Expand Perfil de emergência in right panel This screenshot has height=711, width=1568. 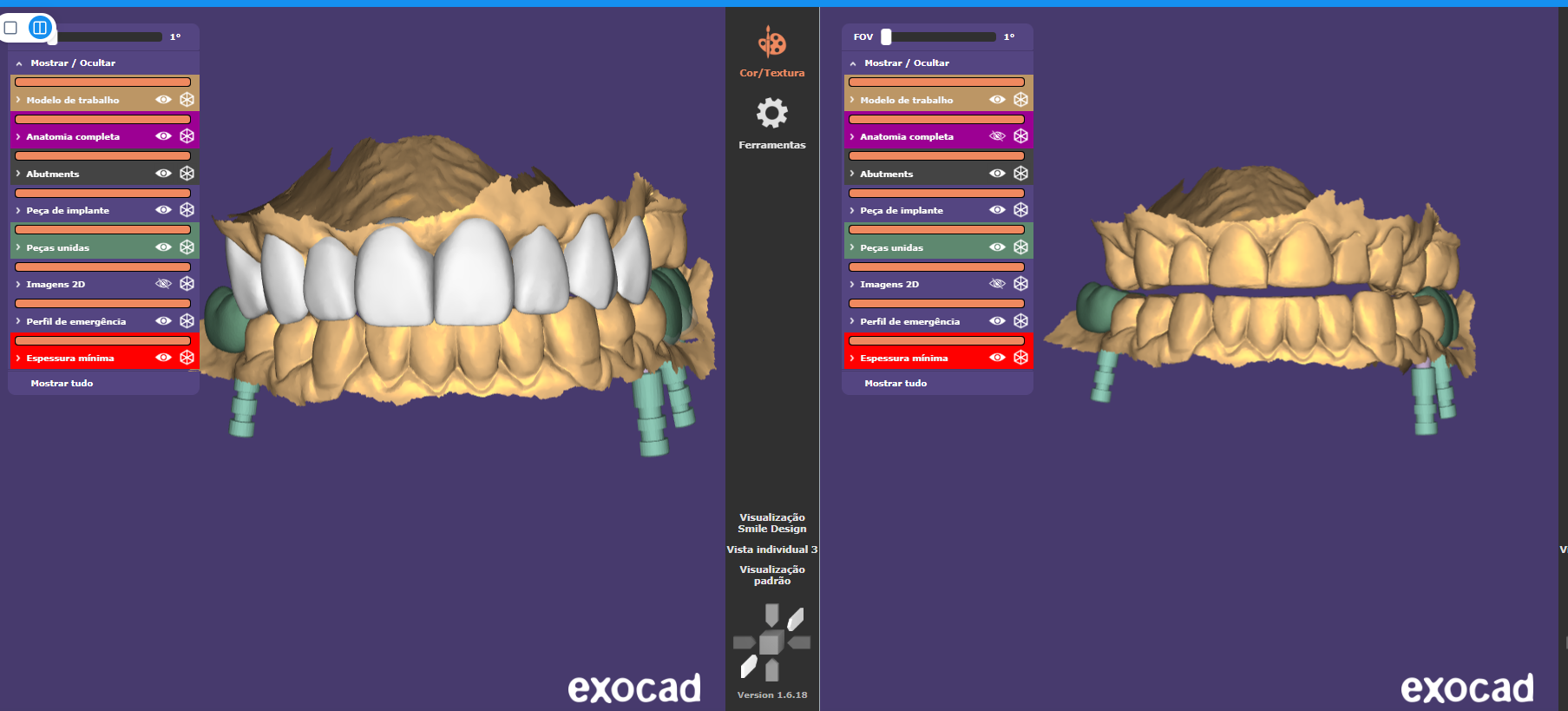(x=852, y=321)
